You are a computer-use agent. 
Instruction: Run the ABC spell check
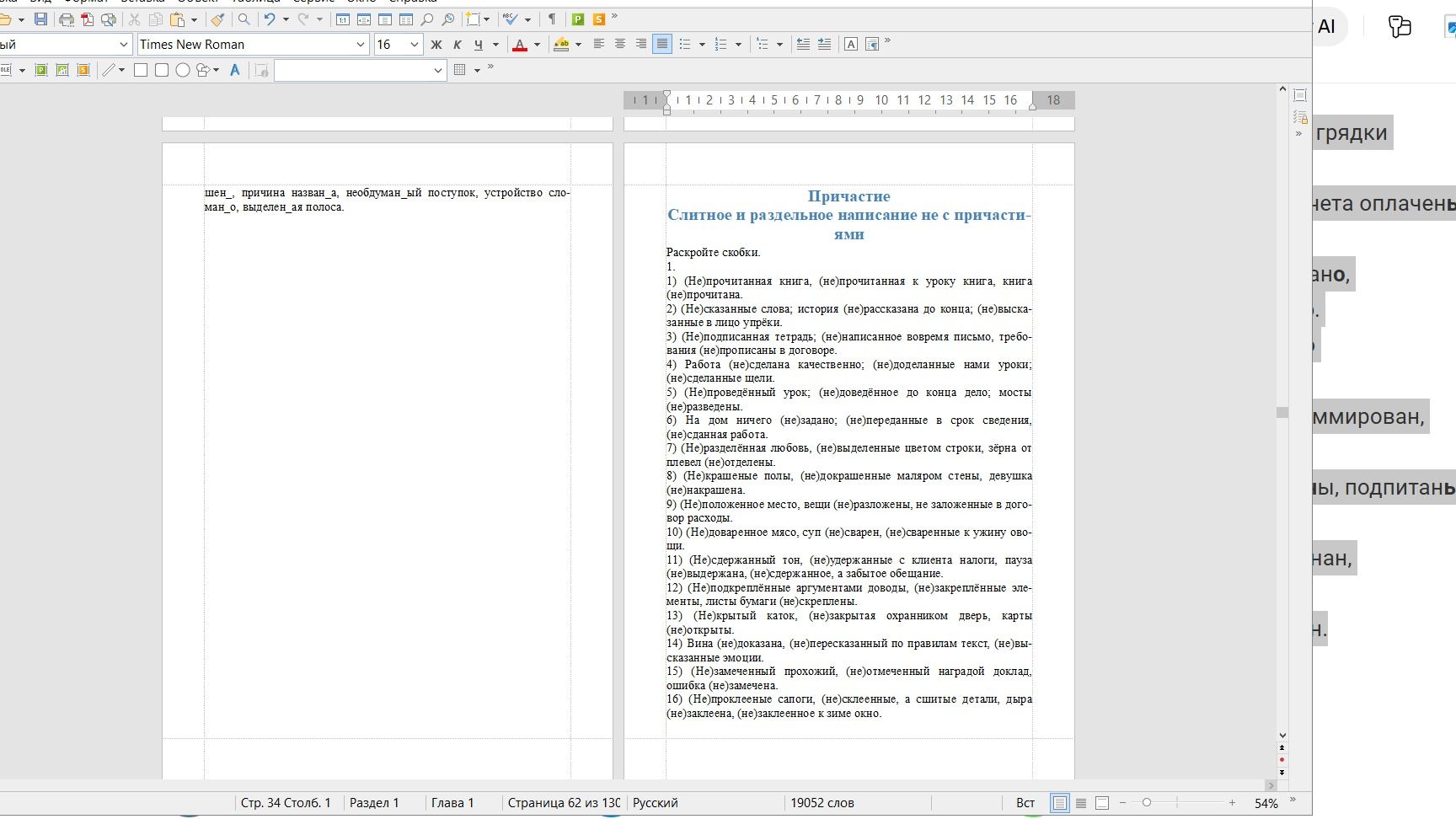[x=511, y=19]
